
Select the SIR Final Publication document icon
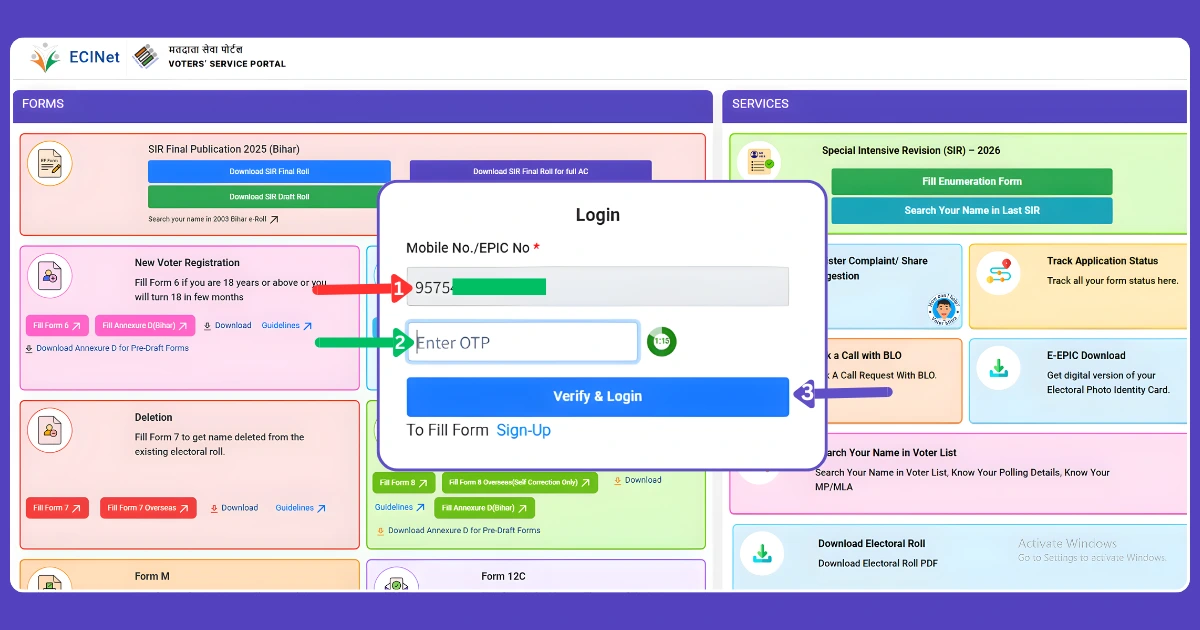(50, 163)
